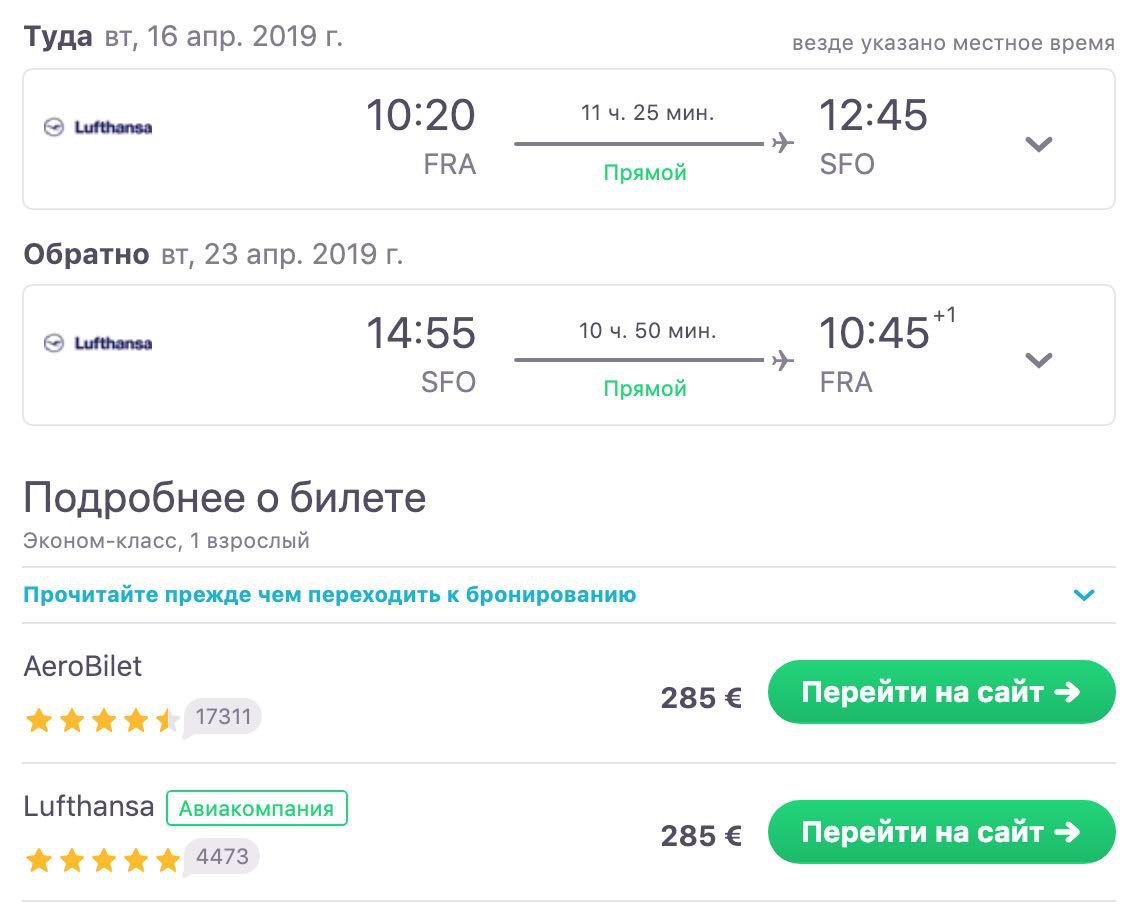
Task: Expand return flight details chevron
Action: pos(1039,360)
